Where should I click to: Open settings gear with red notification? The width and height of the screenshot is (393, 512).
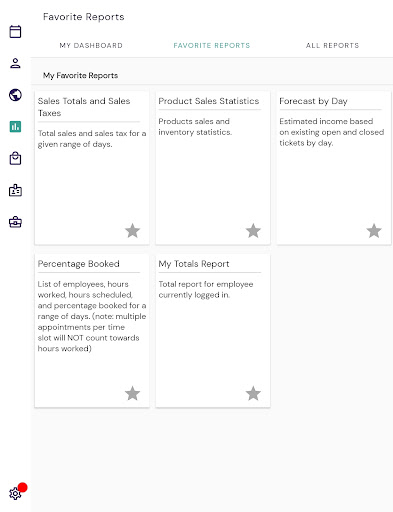(15, 493)
